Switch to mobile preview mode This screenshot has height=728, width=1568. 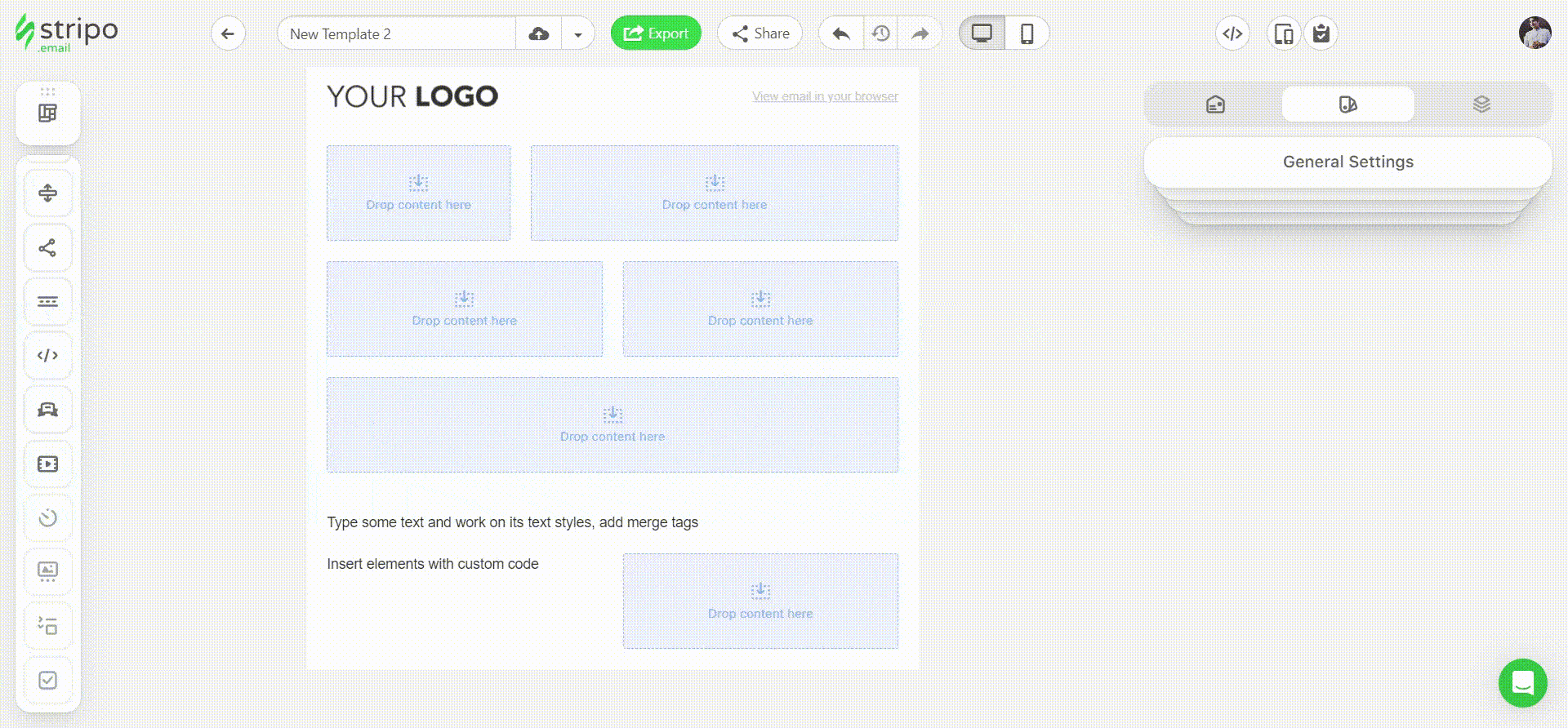(1027, 33)
